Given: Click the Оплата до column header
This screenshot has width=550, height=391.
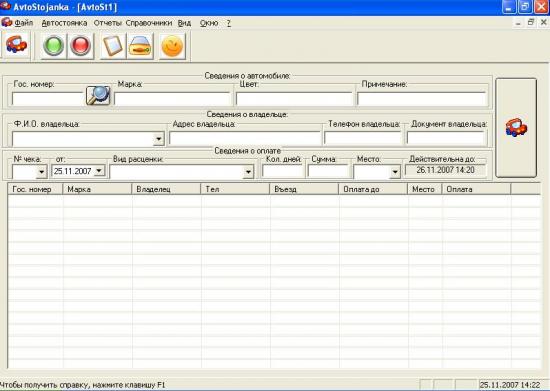Looking at the screenshot, I should tap(373, 189).
